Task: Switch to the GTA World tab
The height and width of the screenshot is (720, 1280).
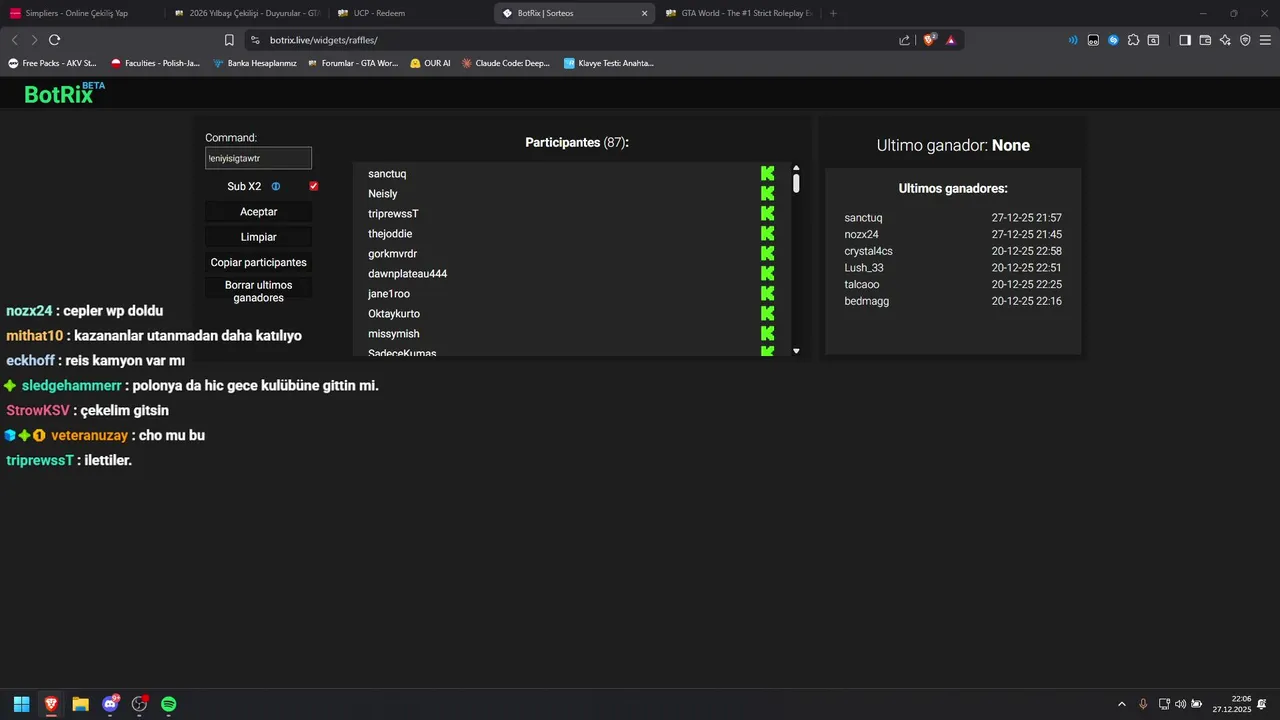Action: tap(738, 13)
